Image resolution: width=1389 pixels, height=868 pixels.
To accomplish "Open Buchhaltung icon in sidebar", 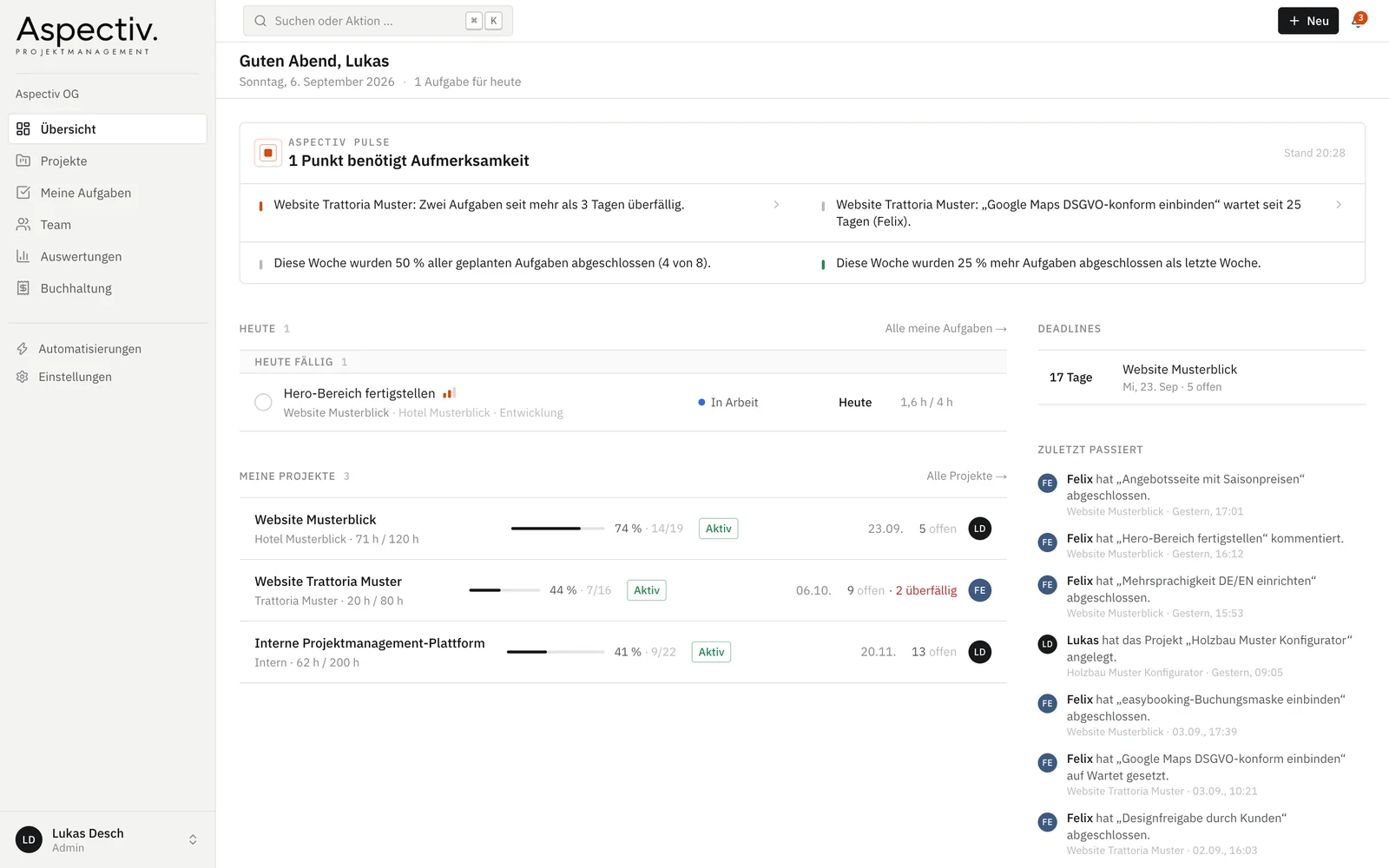I will (23, 288).
